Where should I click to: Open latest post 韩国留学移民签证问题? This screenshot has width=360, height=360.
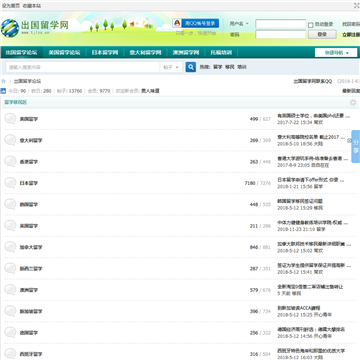pyautogui.click(x=300, y=201)
